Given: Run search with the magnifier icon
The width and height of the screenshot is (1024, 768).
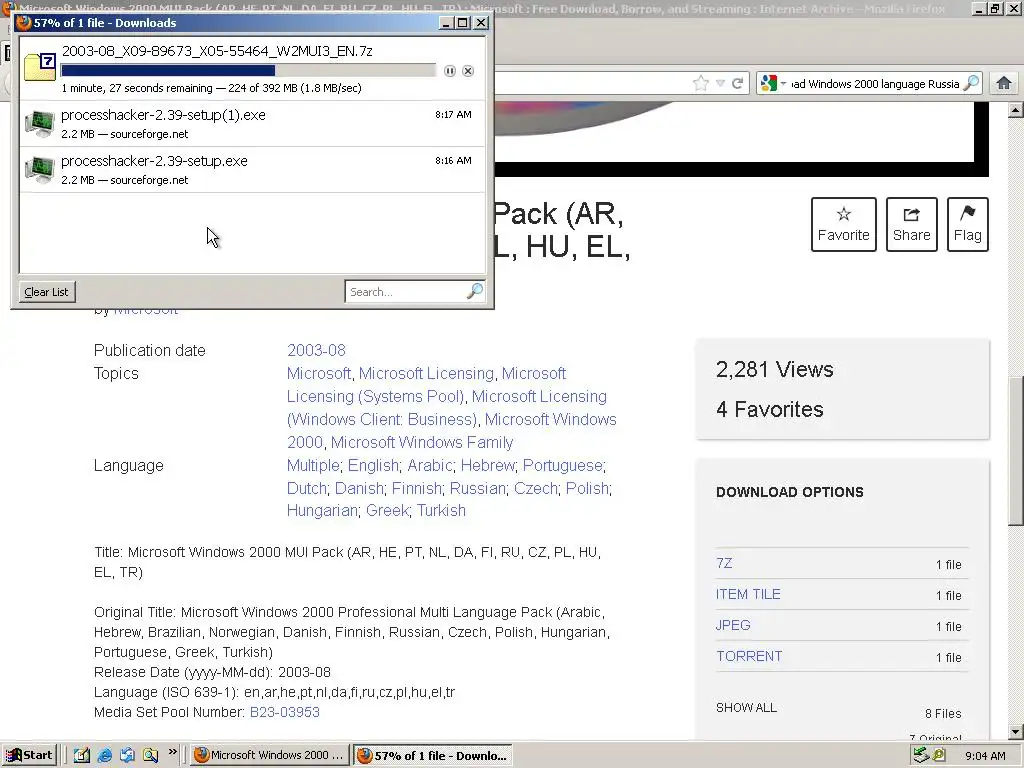Looking at the screenshot, I should click(x=972, y=83).
